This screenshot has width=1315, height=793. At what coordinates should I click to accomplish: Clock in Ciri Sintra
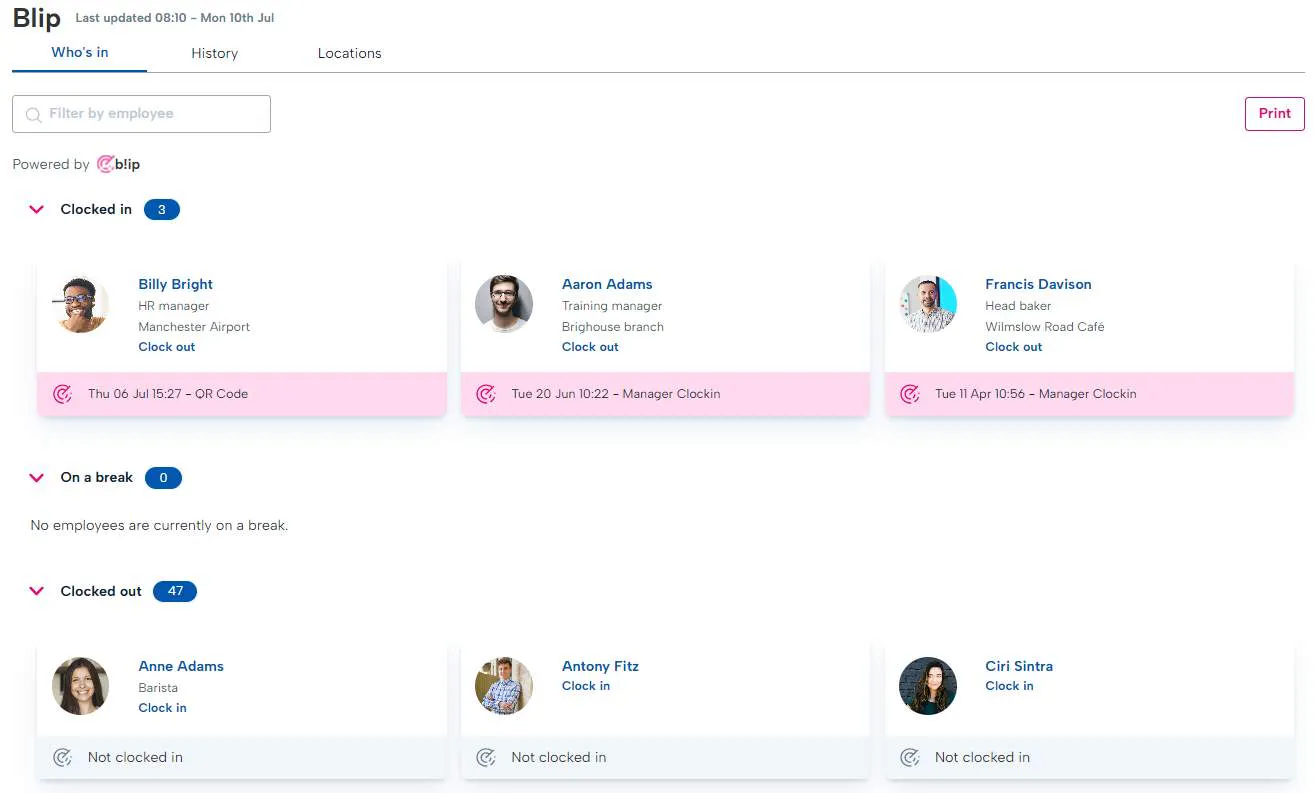[x=1009, y=686]
